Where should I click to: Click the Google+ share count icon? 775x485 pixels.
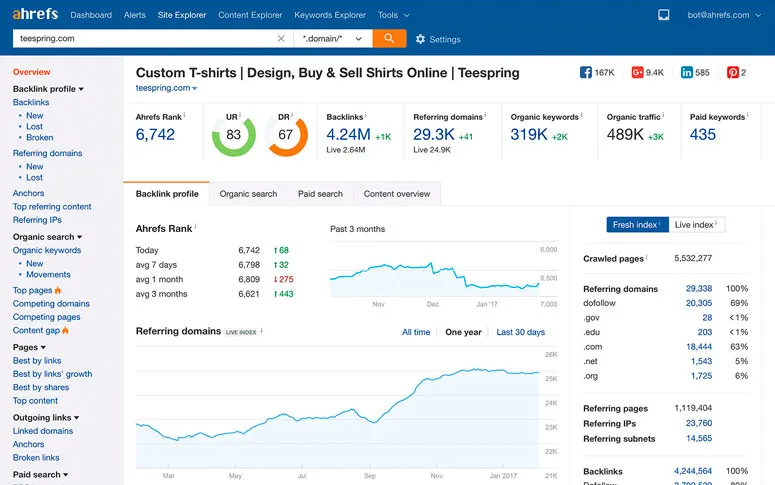point(637,73)
